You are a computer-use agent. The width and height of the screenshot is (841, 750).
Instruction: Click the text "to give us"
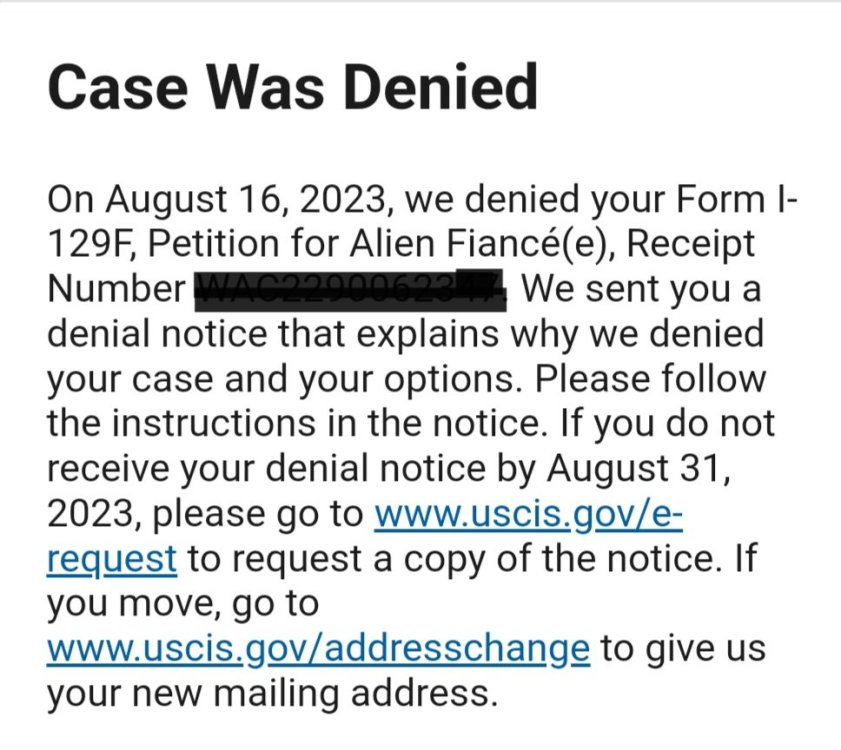[683, 649]
